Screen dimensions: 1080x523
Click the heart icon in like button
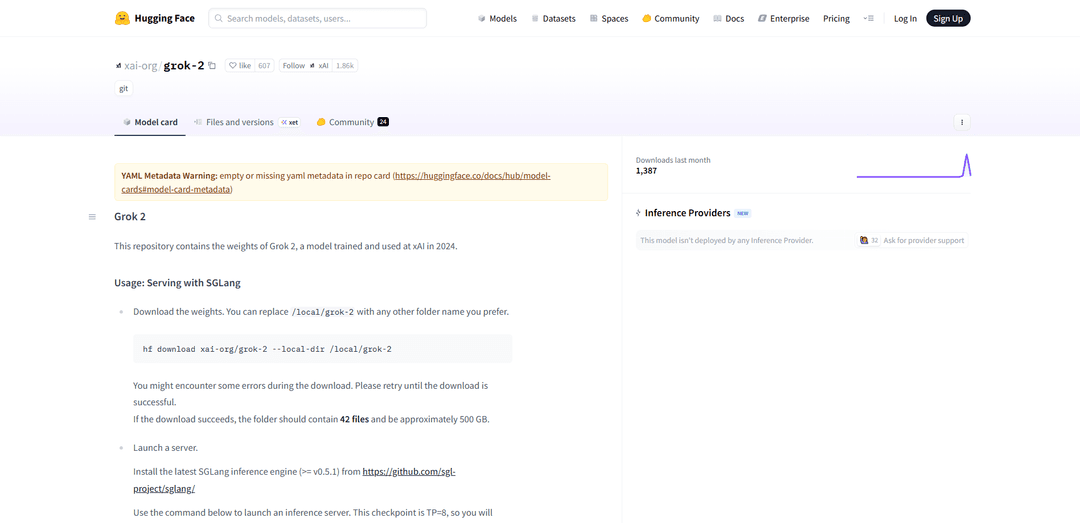(x=233, y=65)
